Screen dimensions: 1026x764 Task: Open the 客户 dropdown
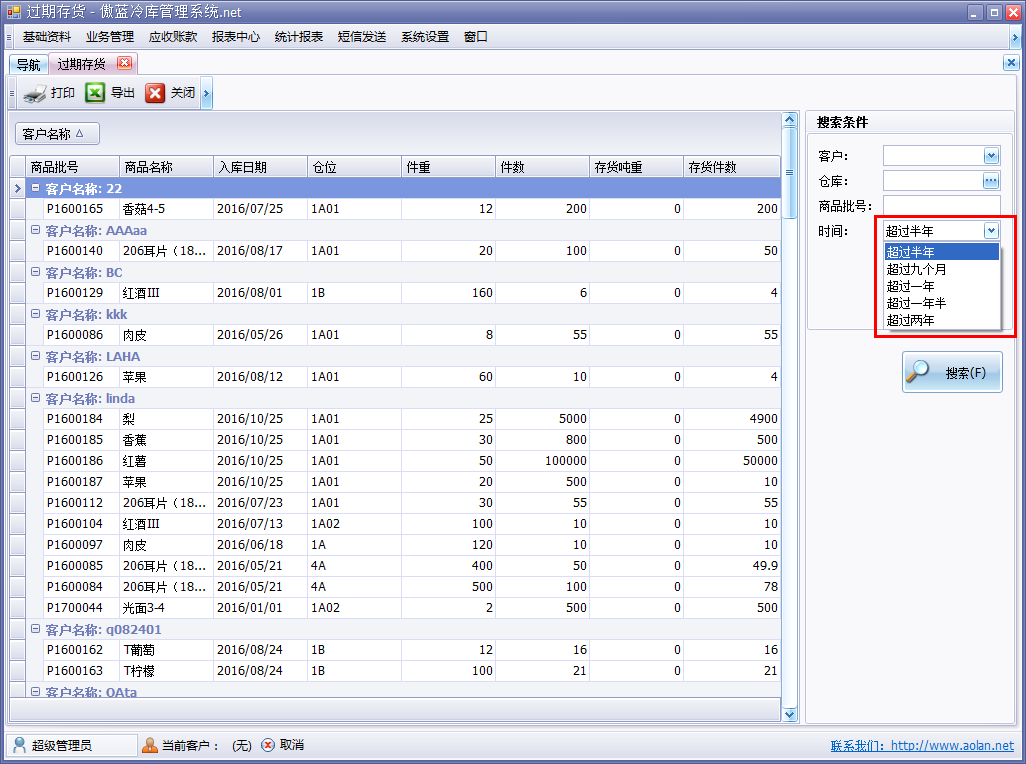tap(992, 155)
